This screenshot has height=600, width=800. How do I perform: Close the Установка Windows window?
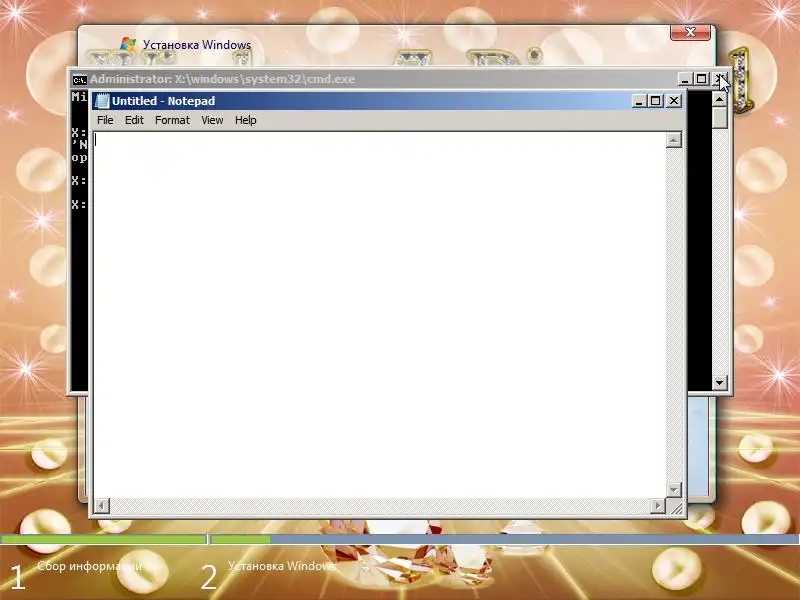pos(690,32)
